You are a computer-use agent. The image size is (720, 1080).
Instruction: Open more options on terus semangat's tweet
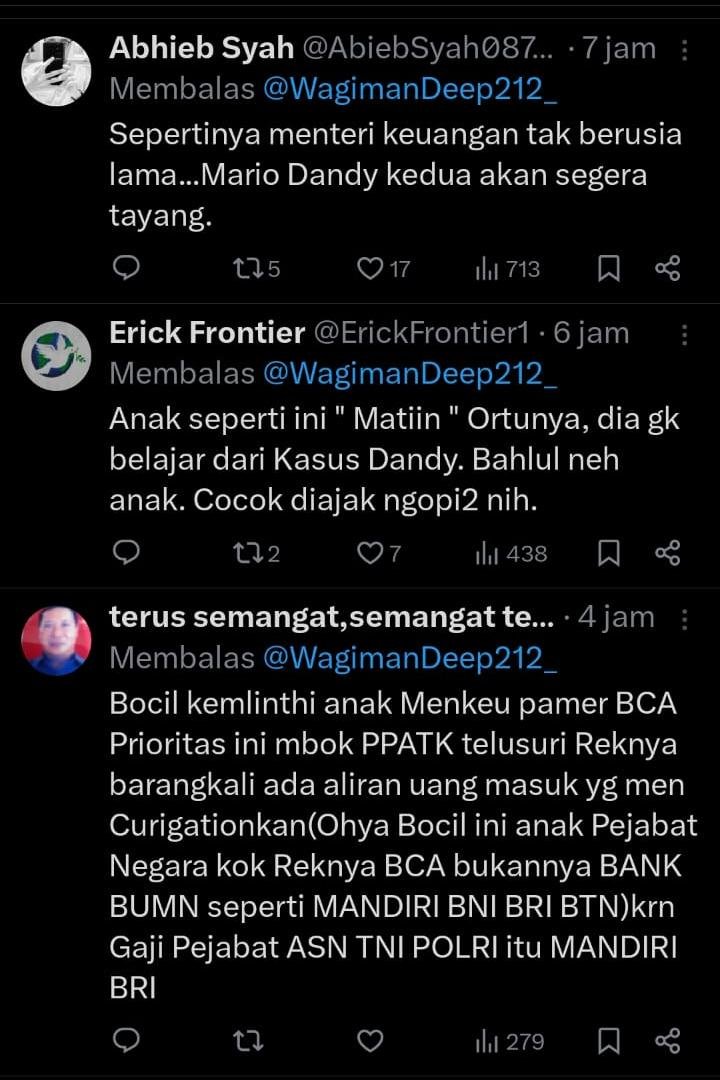pos(685,619)
